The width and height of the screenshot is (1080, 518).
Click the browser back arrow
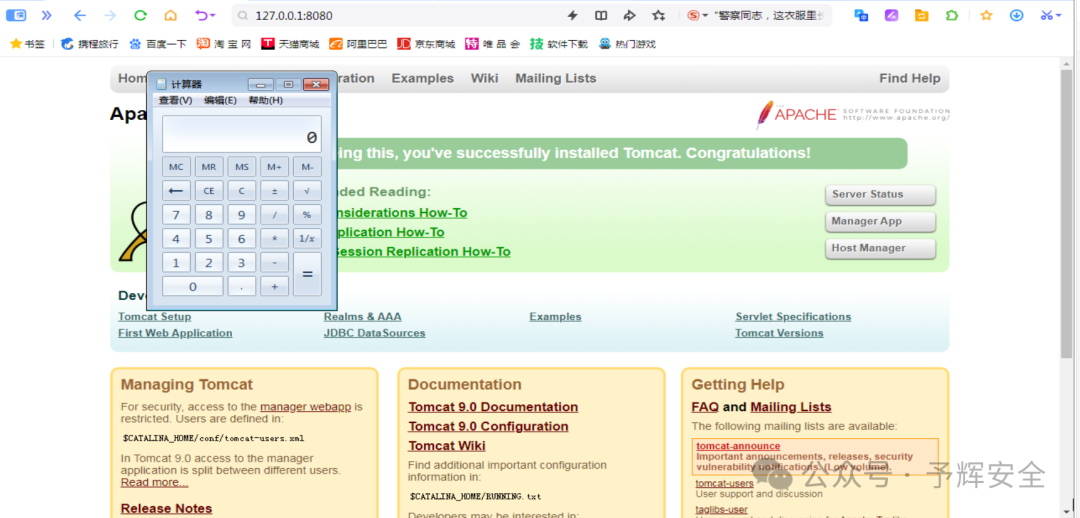(80, 15)
